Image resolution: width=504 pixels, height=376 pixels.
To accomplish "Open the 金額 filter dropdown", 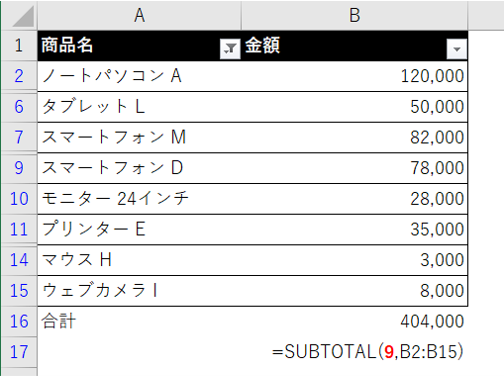I will [x=457, y=49].
